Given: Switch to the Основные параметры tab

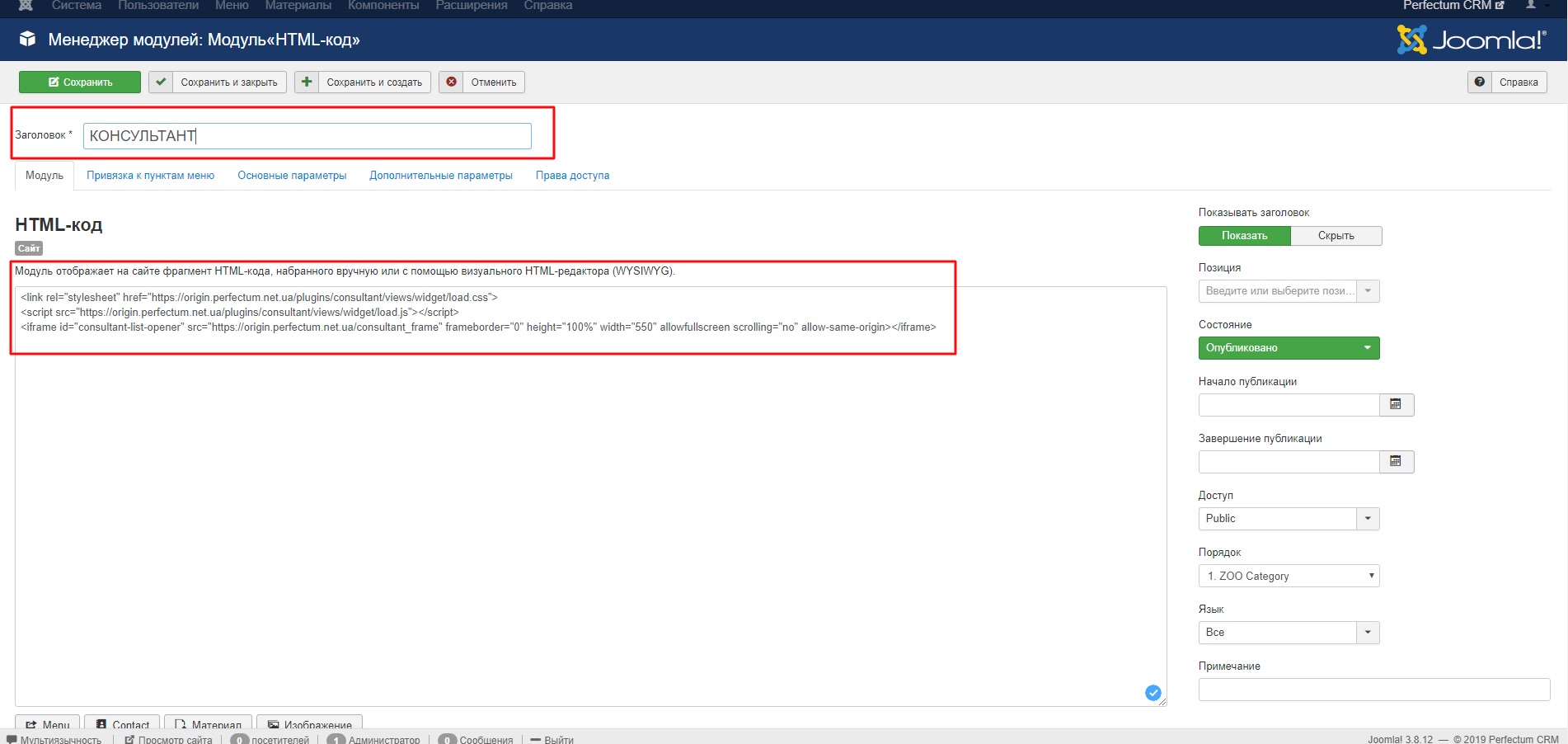Looking at the screenshot, I should click(292, 176).
